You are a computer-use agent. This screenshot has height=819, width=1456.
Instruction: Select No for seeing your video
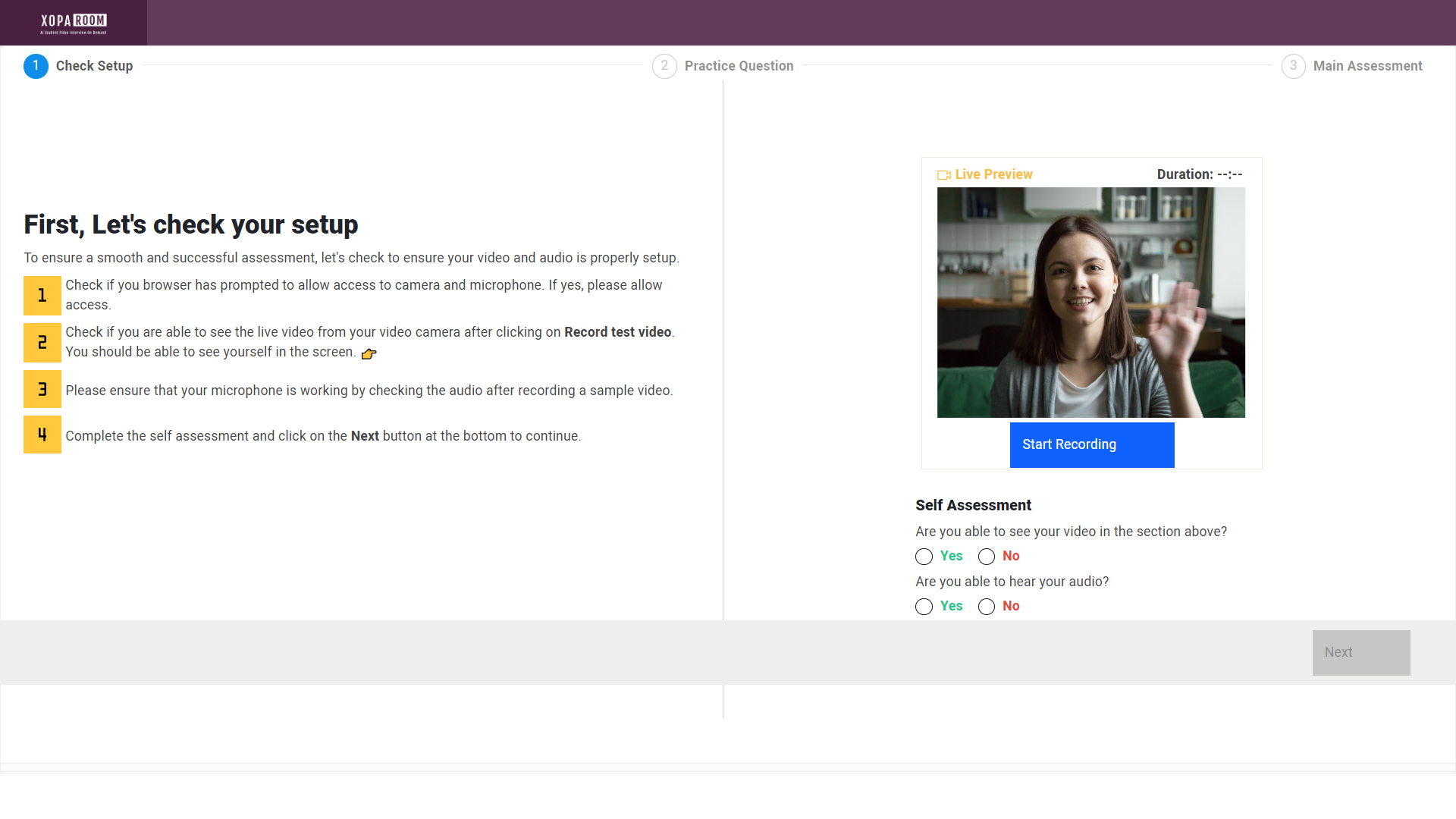pyautogui.click(x=987, y=557)
